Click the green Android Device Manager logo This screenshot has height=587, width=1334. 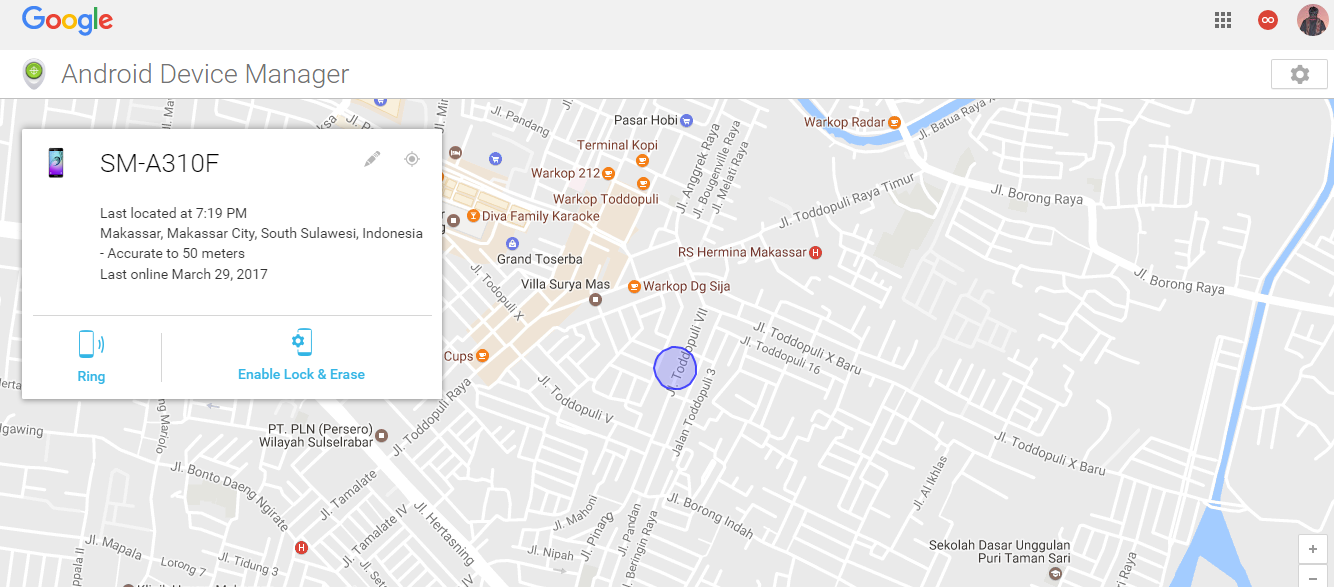tap(33, 73)
